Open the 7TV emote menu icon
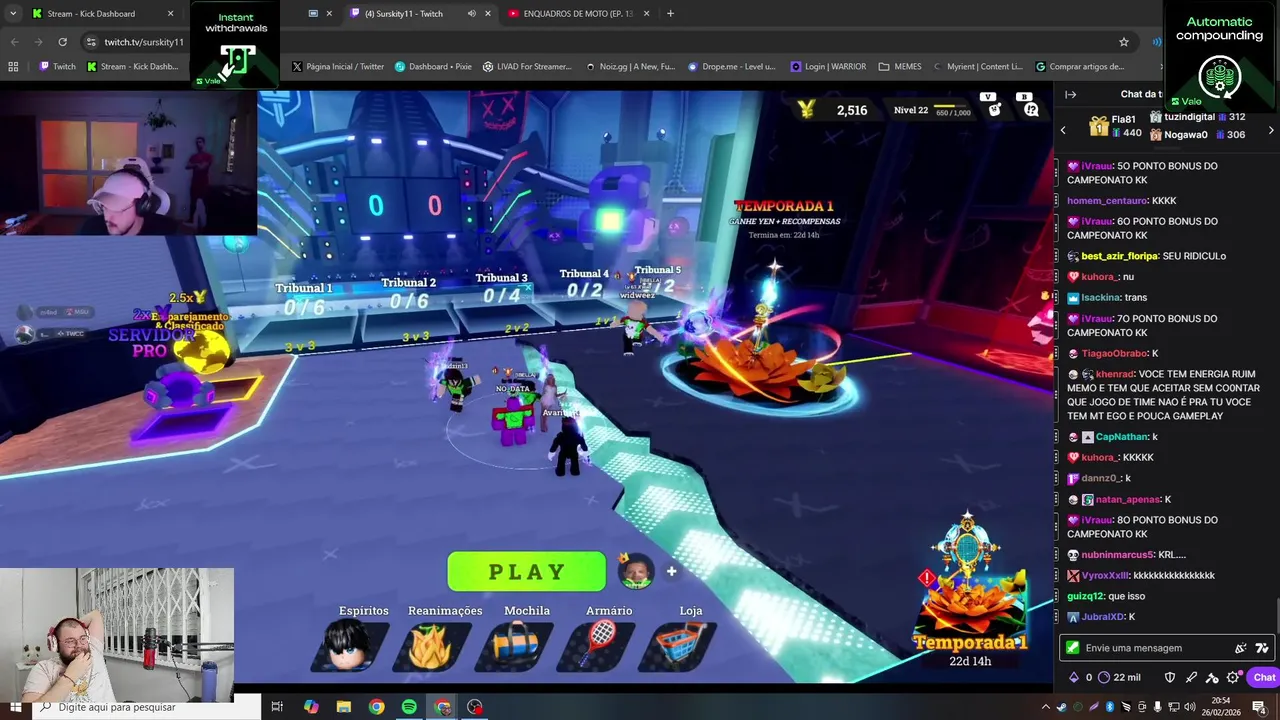This screenshot has width=1280, height=720. (x=1262, y=648)
